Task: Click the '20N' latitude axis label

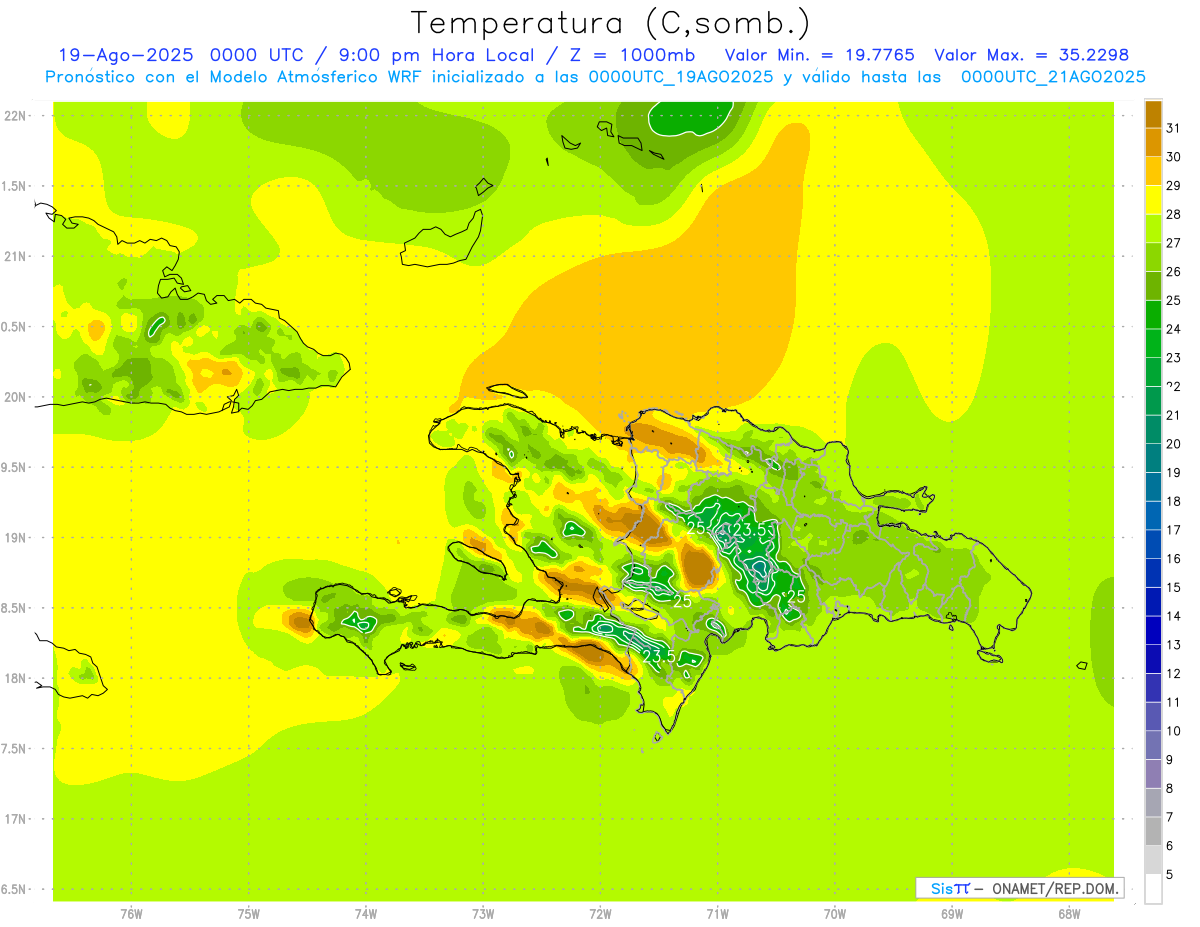Action: pyautogui.click(x=16, y=397)
